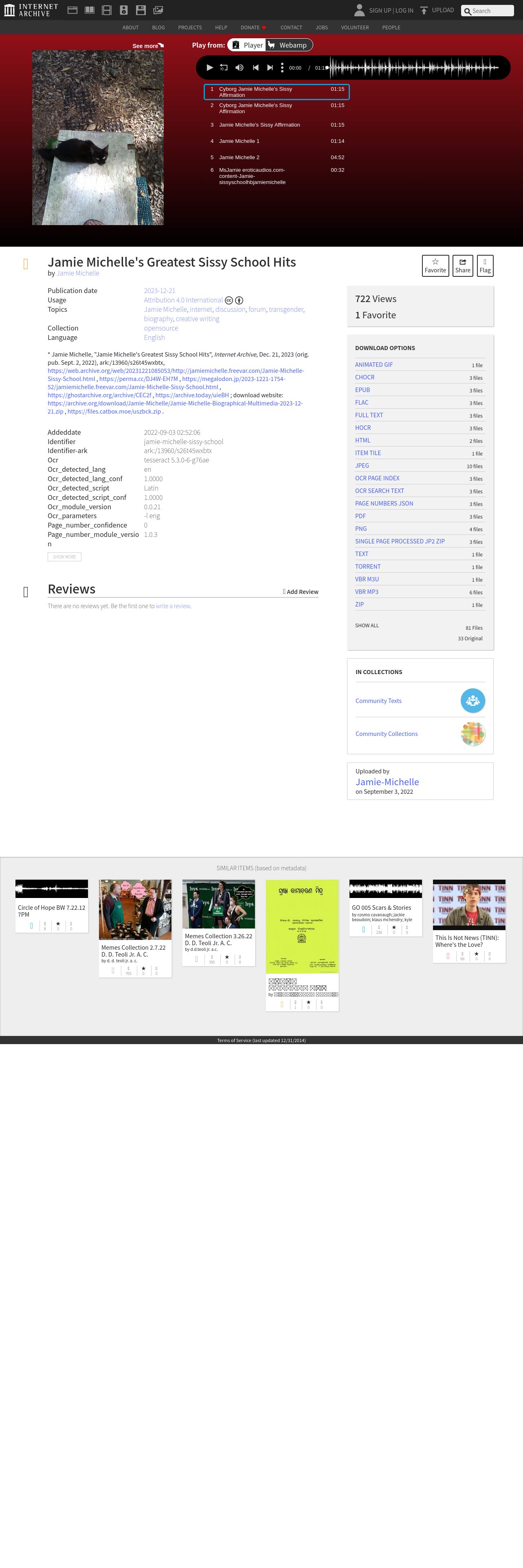523x1568 pixels.
Task: Open the Creative Commons license icon
Action: (229, 300)
